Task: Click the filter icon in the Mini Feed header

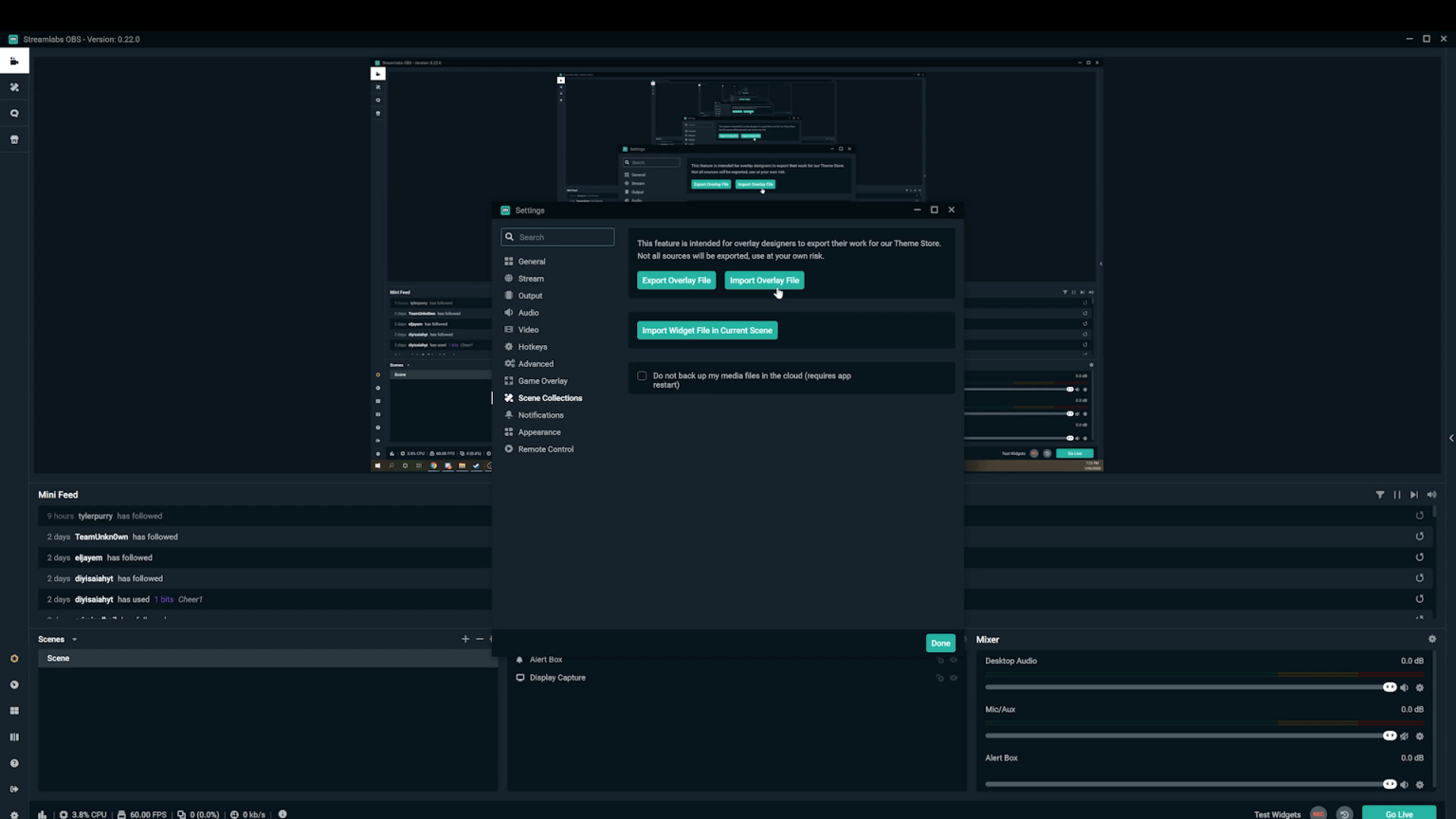Action: click(x=1381, y=494)
